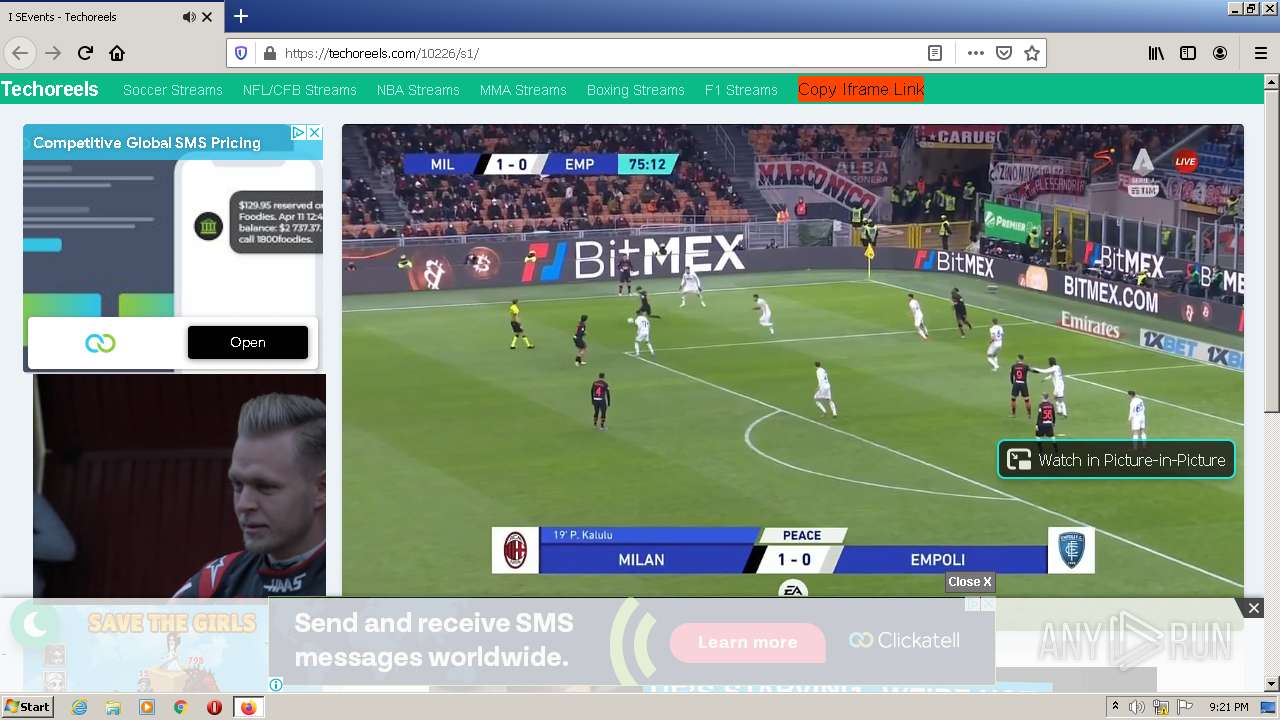
Task: Click the Close X overlay label
Action: click(x=970, y=582)
